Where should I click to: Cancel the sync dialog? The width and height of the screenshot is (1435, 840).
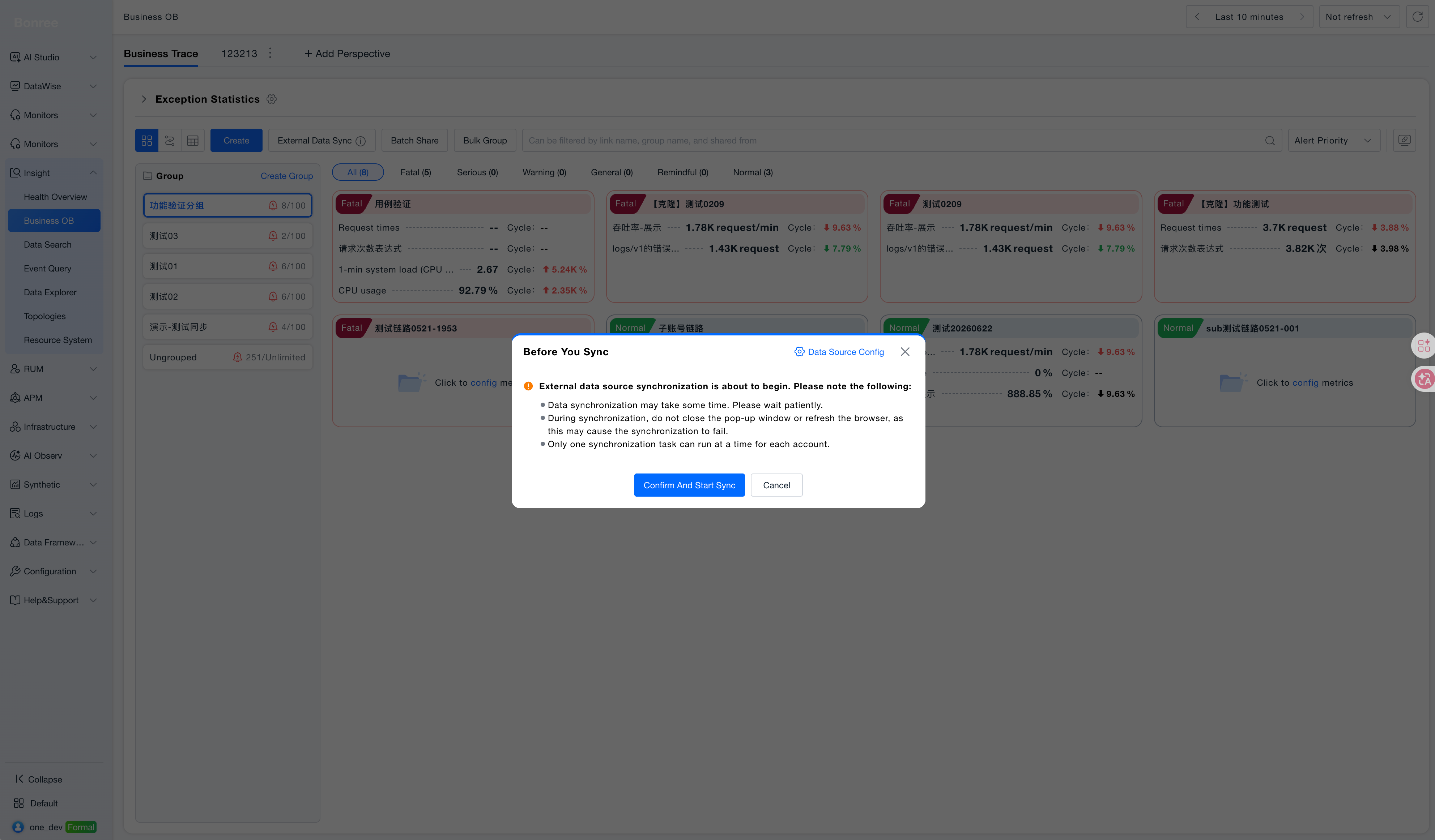(x=776, y=485)
